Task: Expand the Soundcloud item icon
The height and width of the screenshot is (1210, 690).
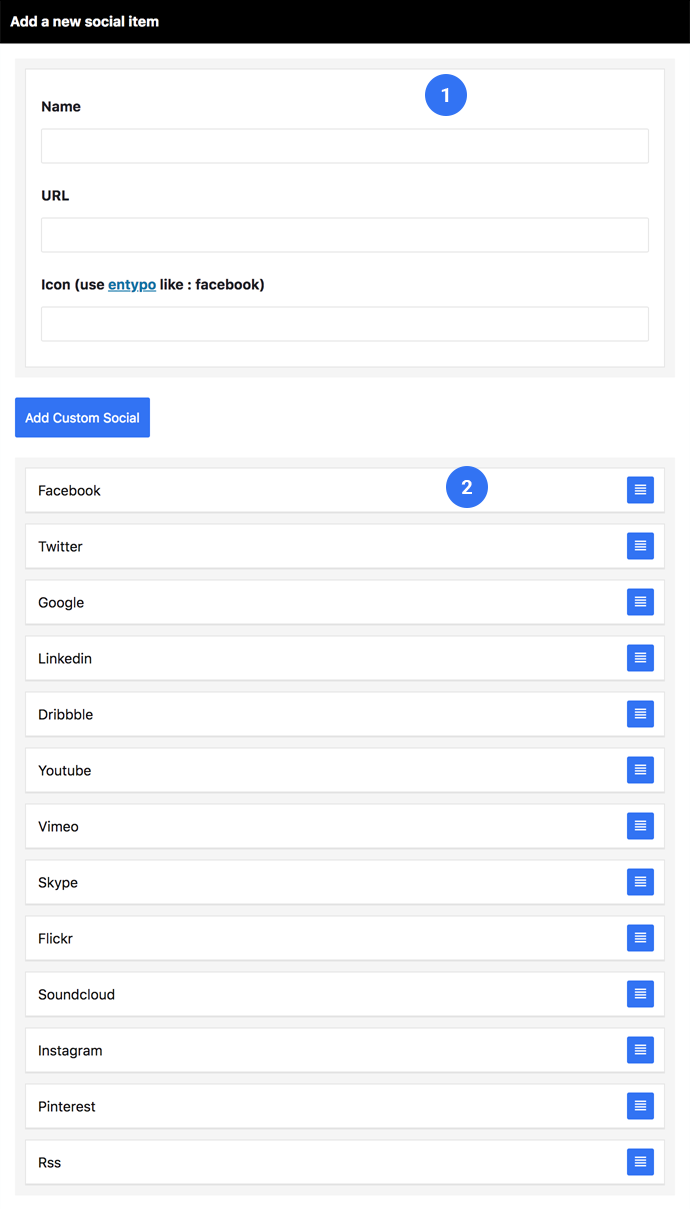Action: point(640,994)
